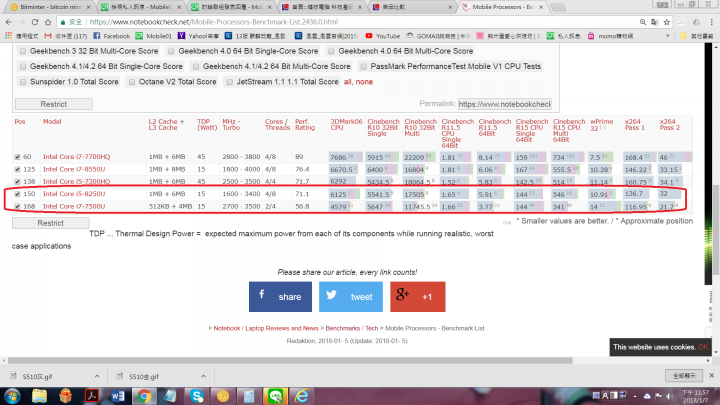Open File Explorer from taskbar
Viewport: 720px width, 405px height.
click(39, 396)
